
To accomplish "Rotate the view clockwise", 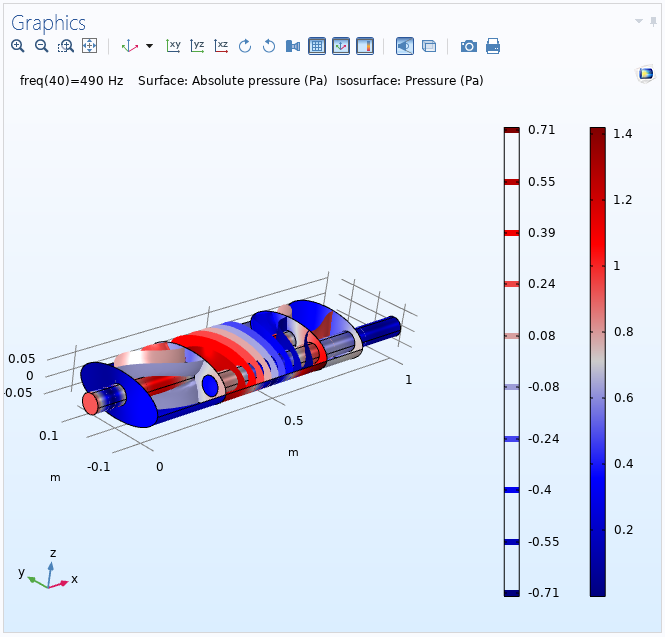I will (x=245, y=46).
